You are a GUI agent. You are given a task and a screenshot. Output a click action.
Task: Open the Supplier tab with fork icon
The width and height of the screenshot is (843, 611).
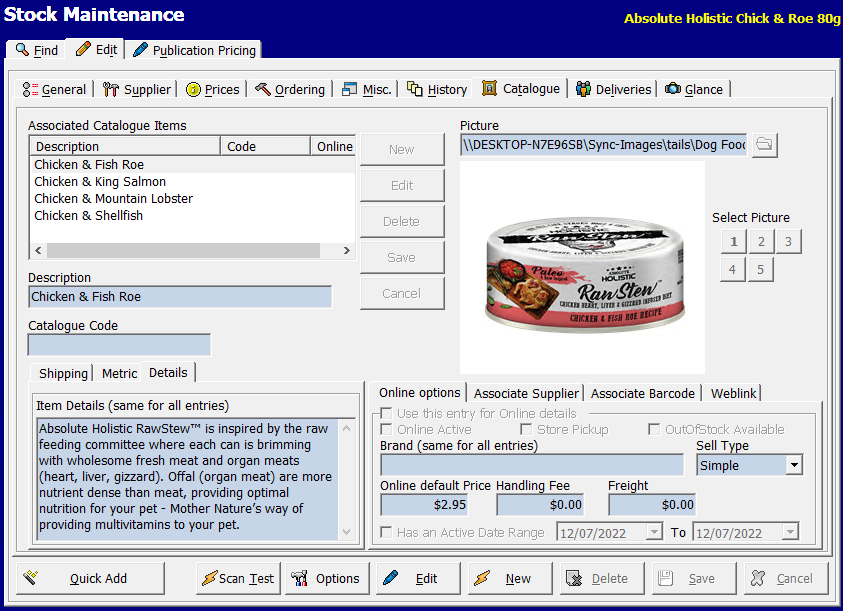[137, 89]
